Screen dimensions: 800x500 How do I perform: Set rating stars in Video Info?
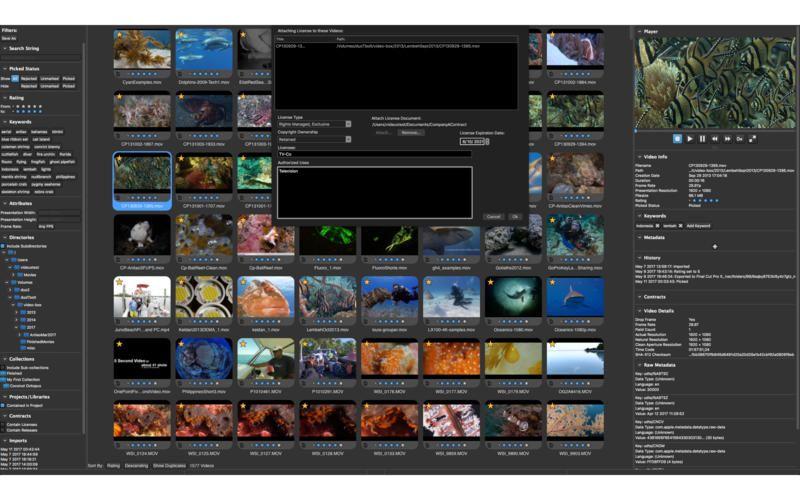click(x=705, y=201)
